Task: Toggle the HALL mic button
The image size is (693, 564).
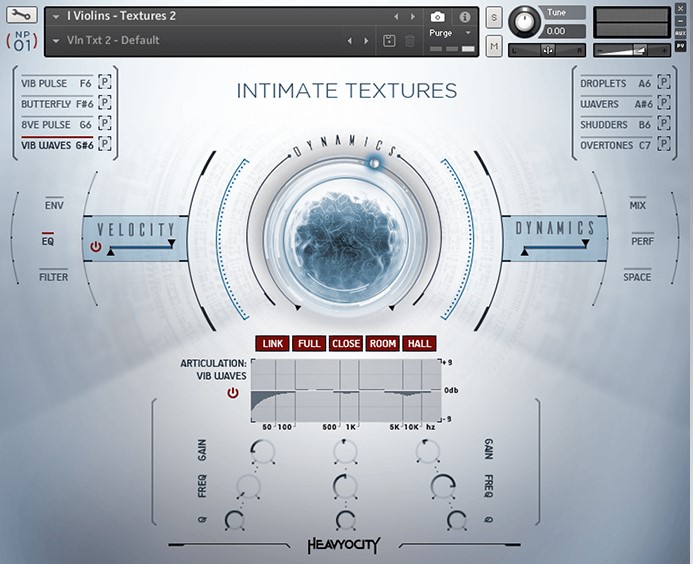Action: tap(419, 343)
